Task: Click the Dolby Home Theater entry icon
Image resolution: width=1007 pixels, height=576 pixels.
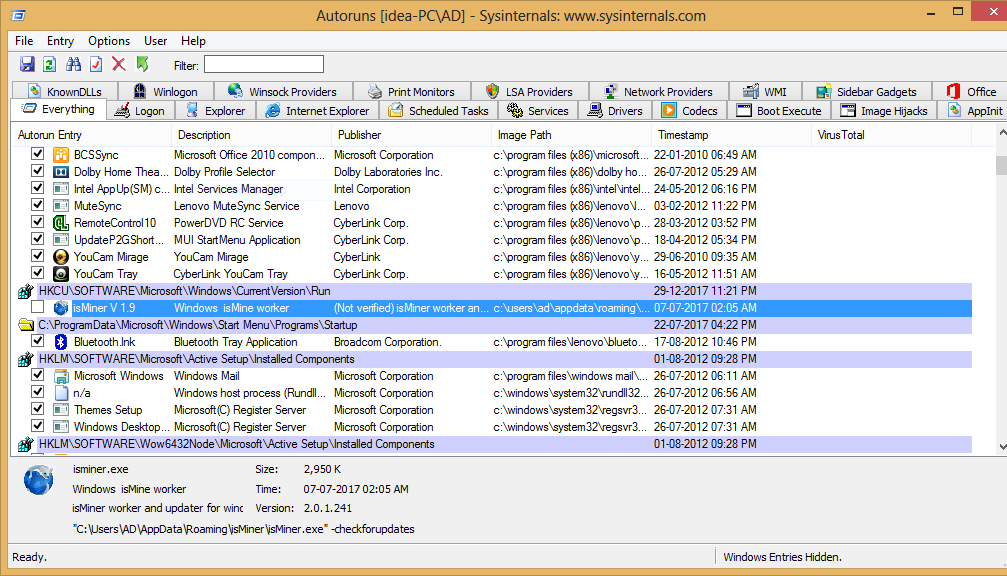Action: 60,172
